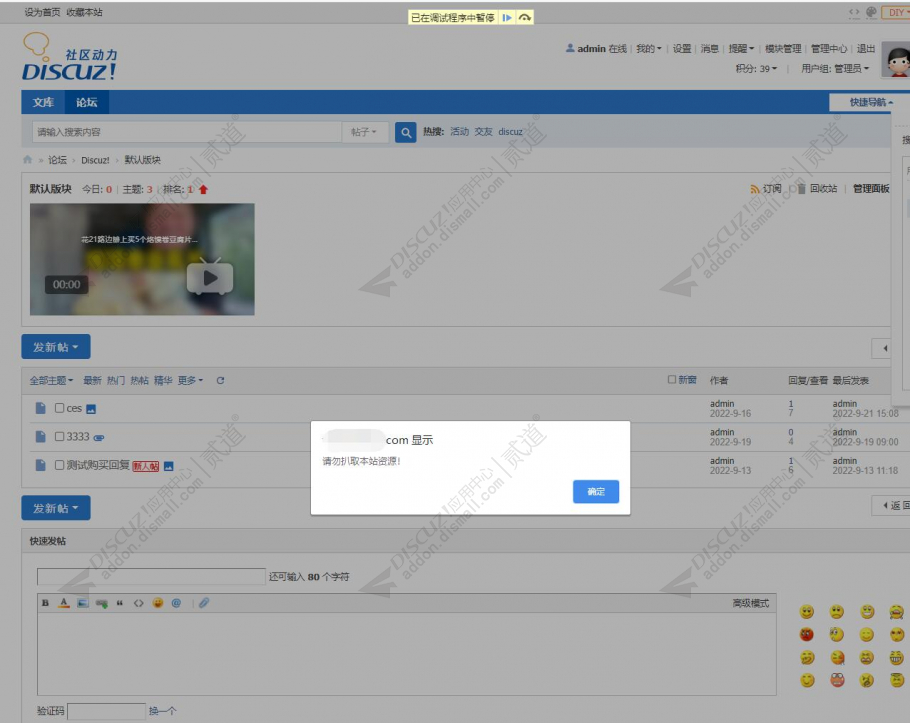Click the blue search magnifier button
The width and height of the screenshot is (910, 723).
click(x=406, y=132)
